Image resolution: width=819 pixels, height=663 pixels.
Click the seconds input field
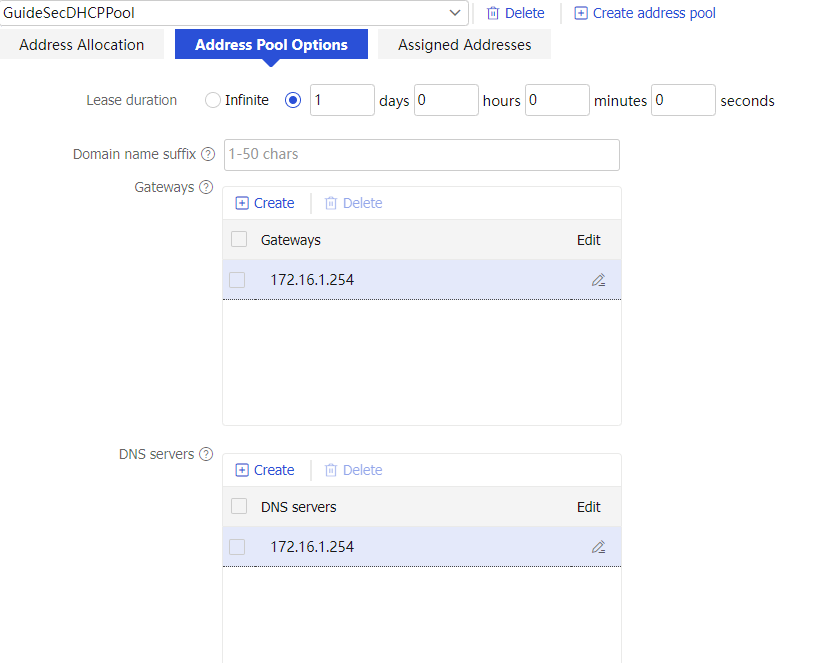683,100
